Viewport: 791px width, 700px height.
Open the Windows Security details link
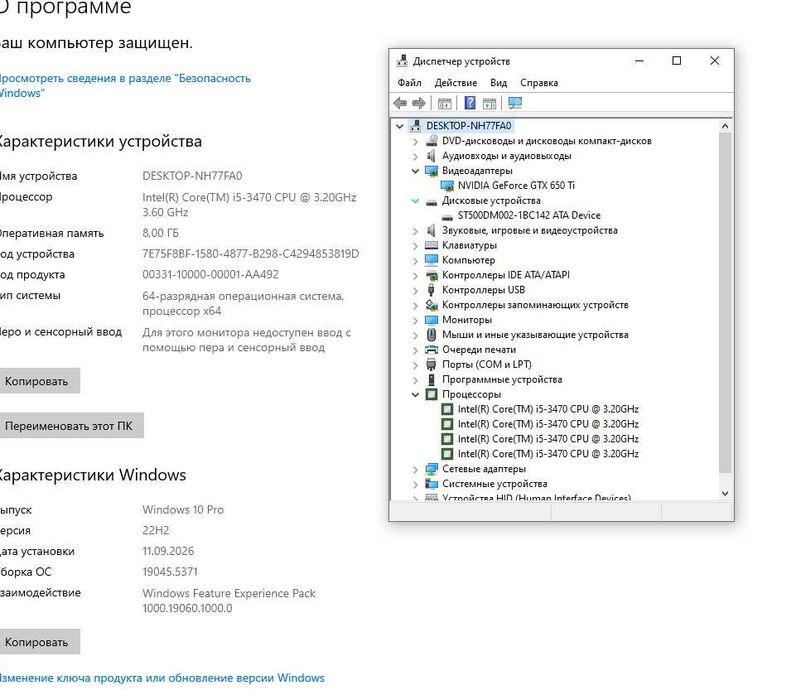[124, 86]
